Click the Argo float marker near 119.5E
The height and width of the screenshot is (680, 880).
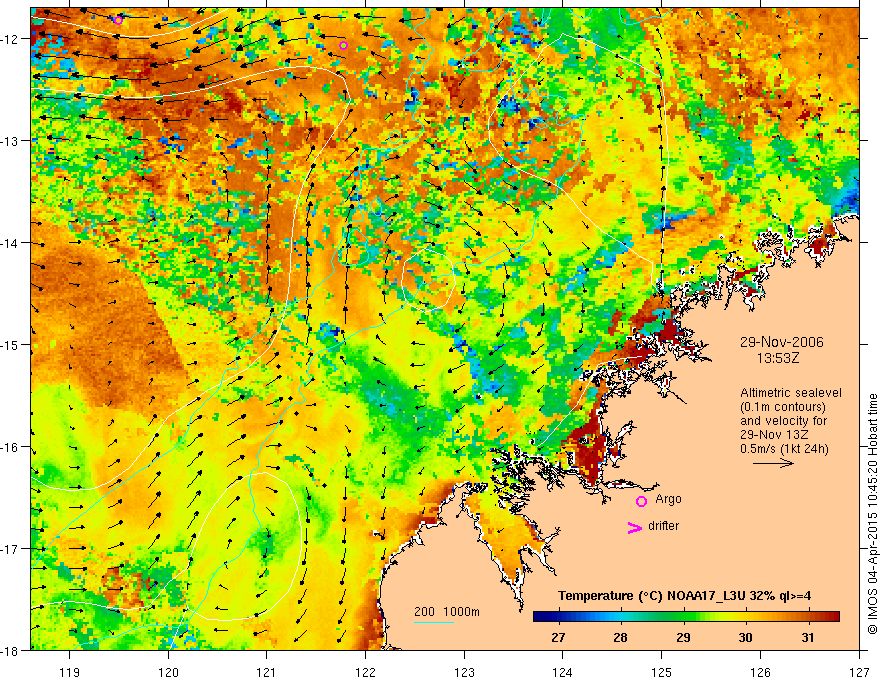118,20
